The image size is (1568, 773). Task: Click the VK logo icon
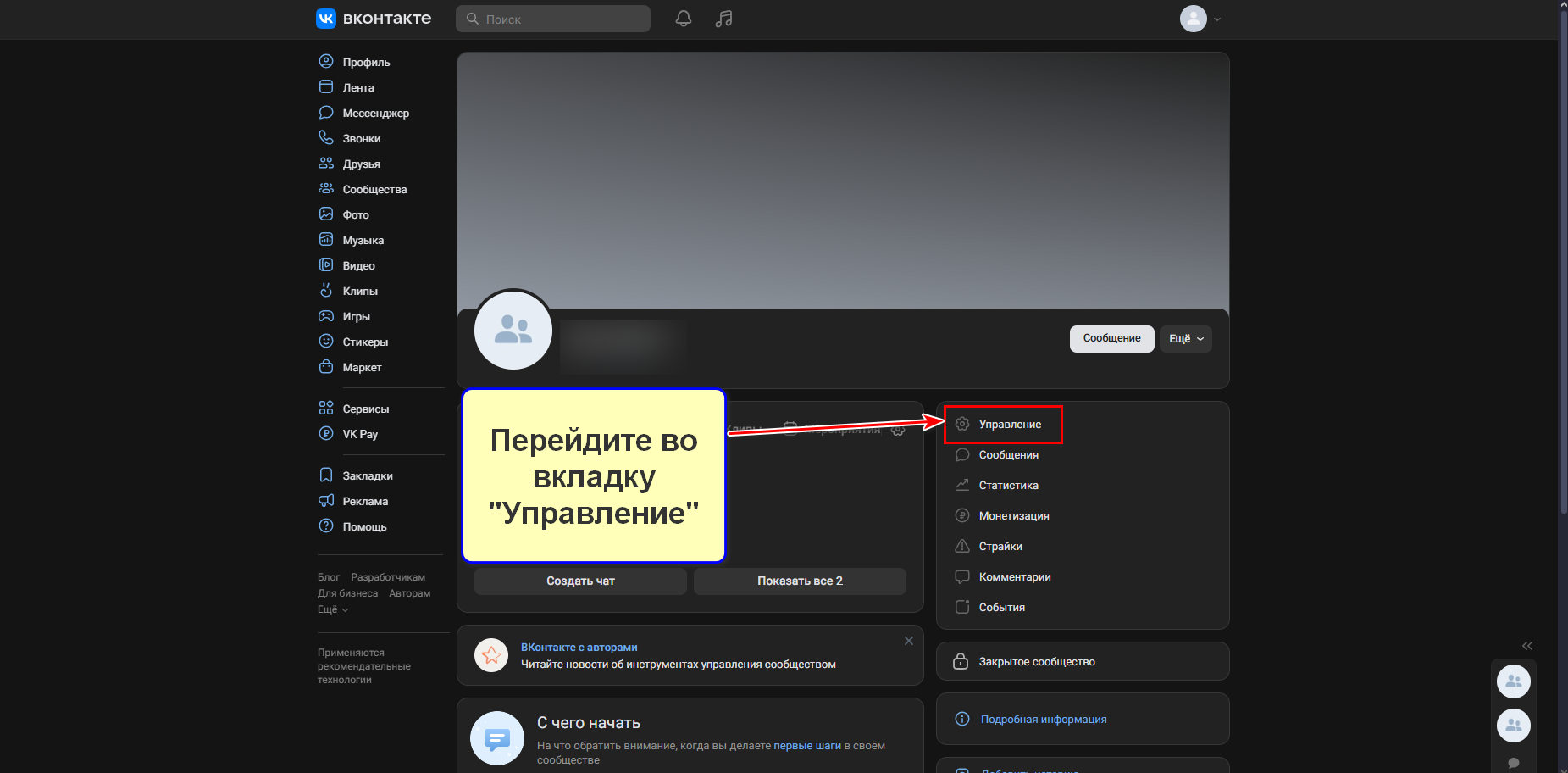click(x=326, y=19)
